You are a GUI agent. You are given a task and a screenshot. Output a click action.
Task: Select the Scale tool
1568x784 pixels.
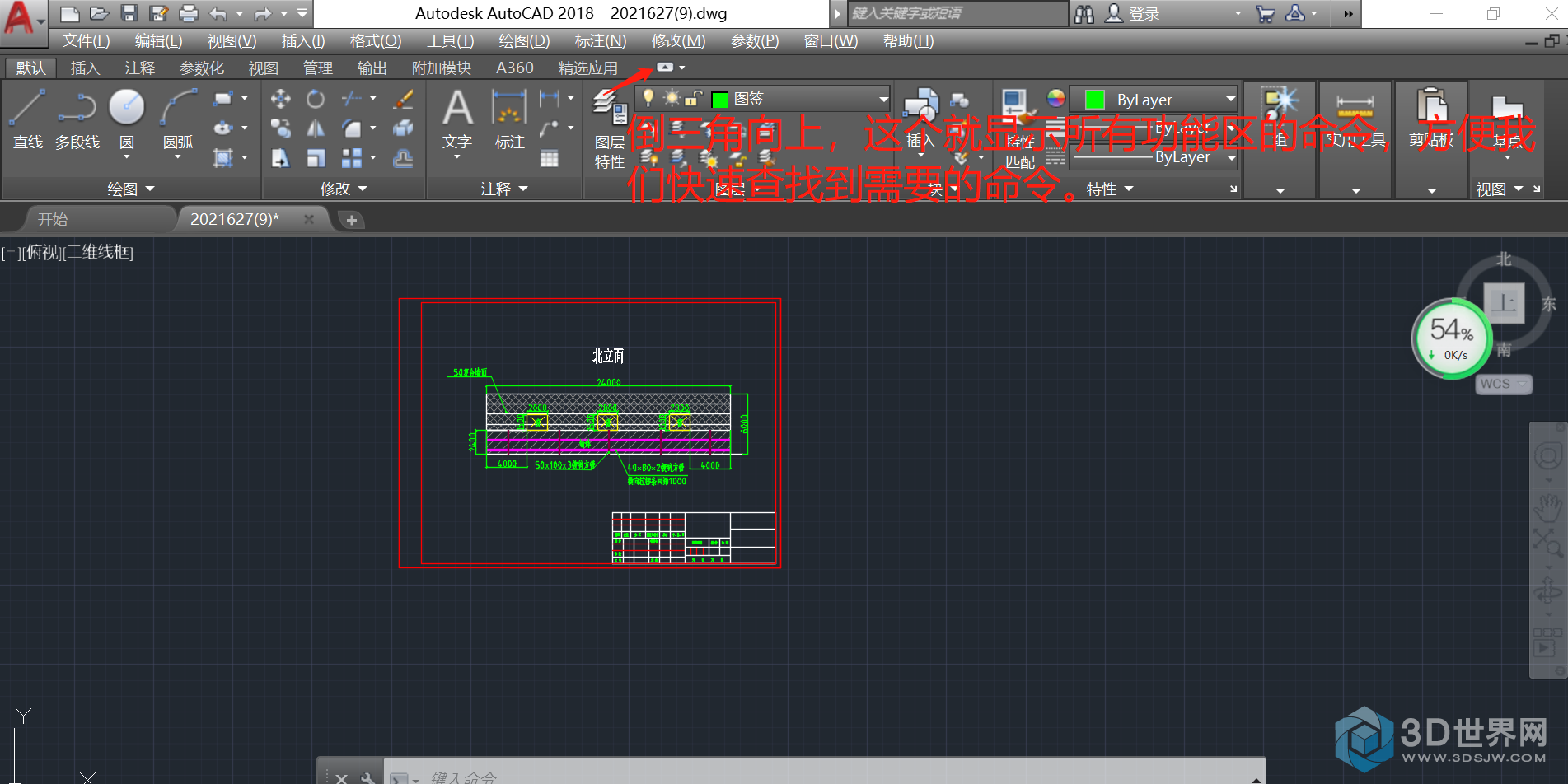(x=316, y=157)
